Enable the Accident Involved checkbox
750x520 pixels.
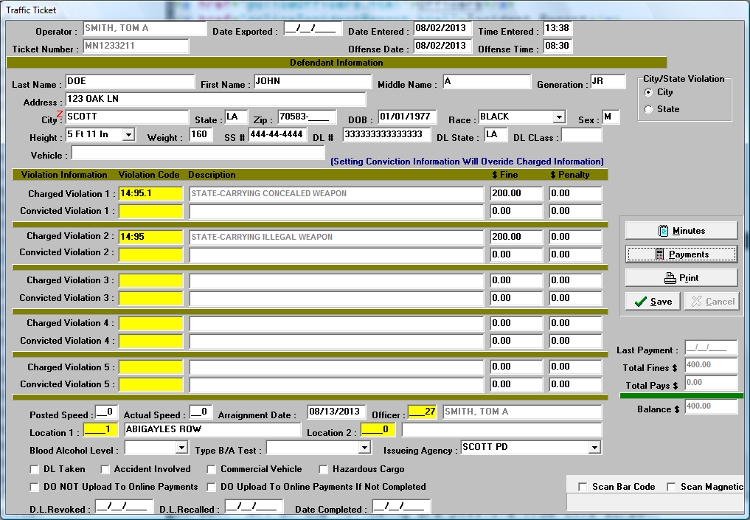coord(105,469)
